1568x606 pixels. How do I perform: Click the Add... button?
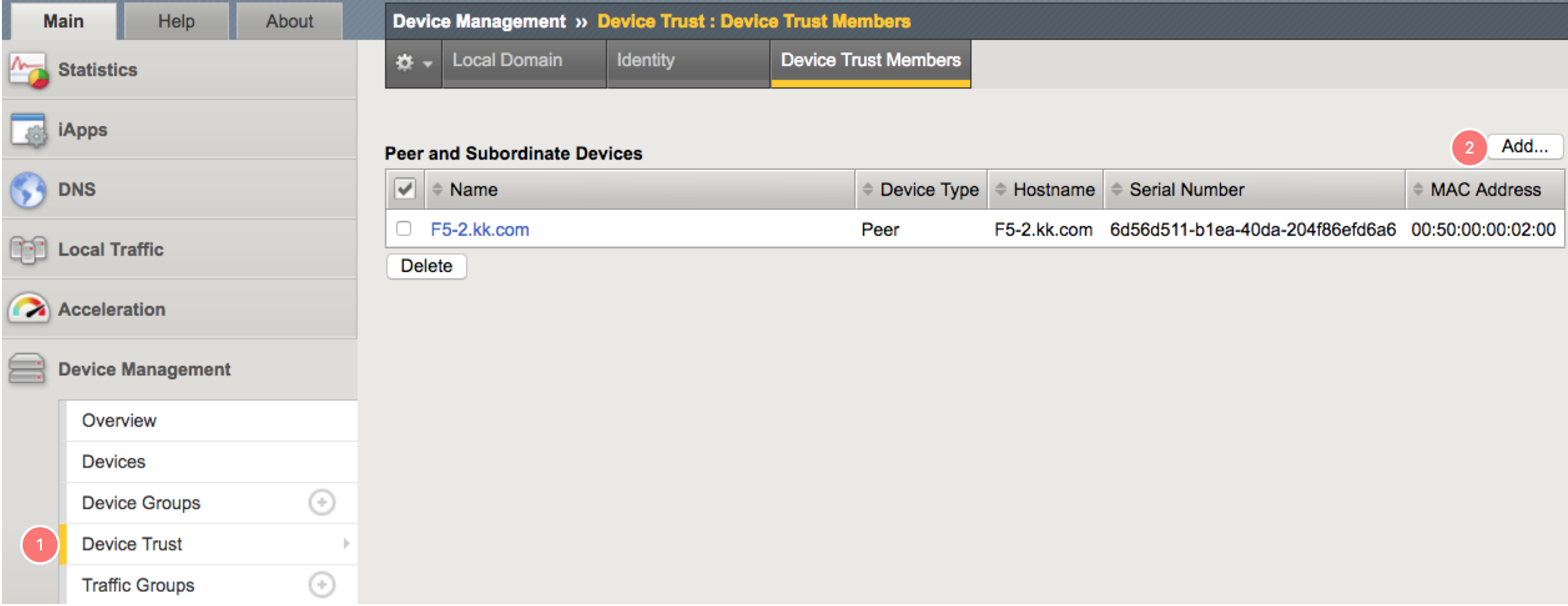click(x=1524, y=147)
